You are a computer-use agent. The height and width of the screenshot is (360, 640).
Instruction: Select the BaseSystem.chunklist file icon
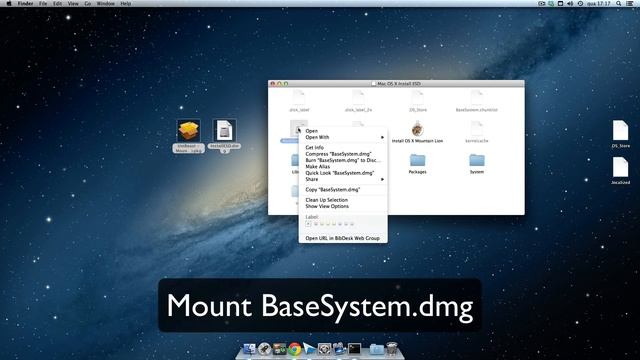click(476, 98)
